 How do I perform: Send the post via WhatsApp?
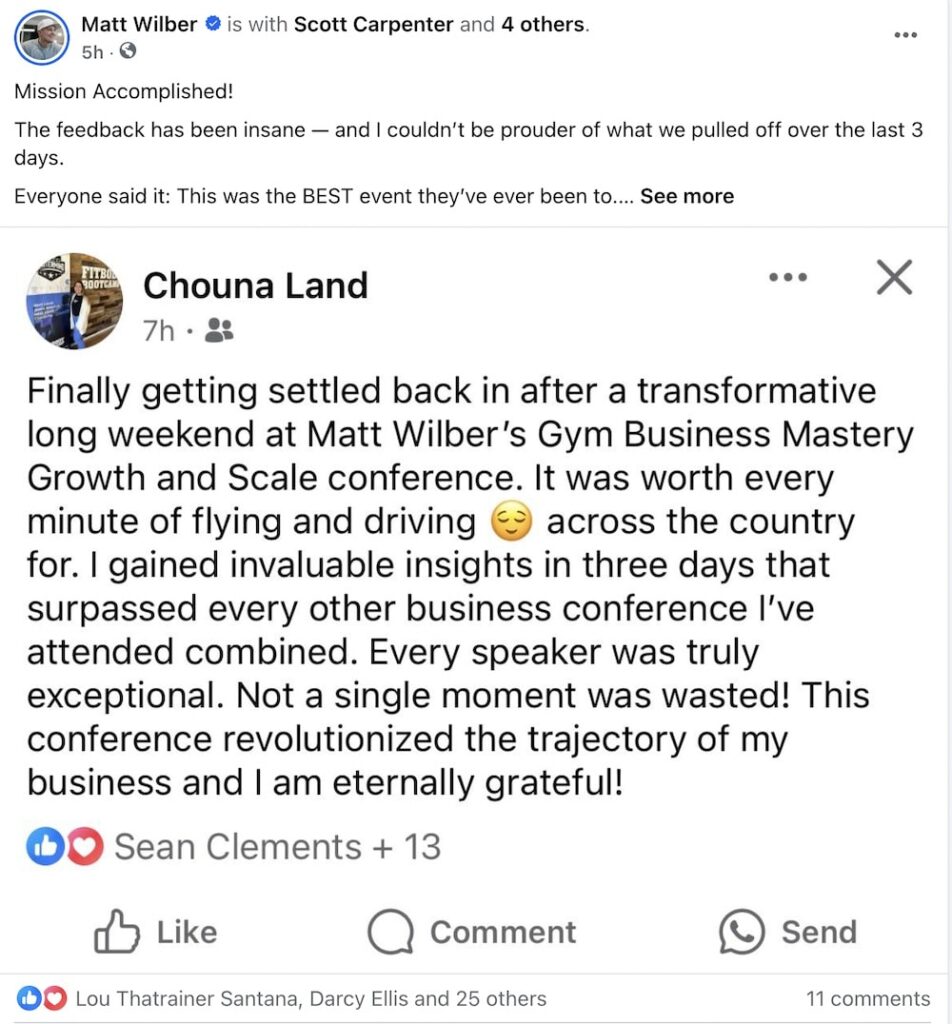(x=787, y=932)
